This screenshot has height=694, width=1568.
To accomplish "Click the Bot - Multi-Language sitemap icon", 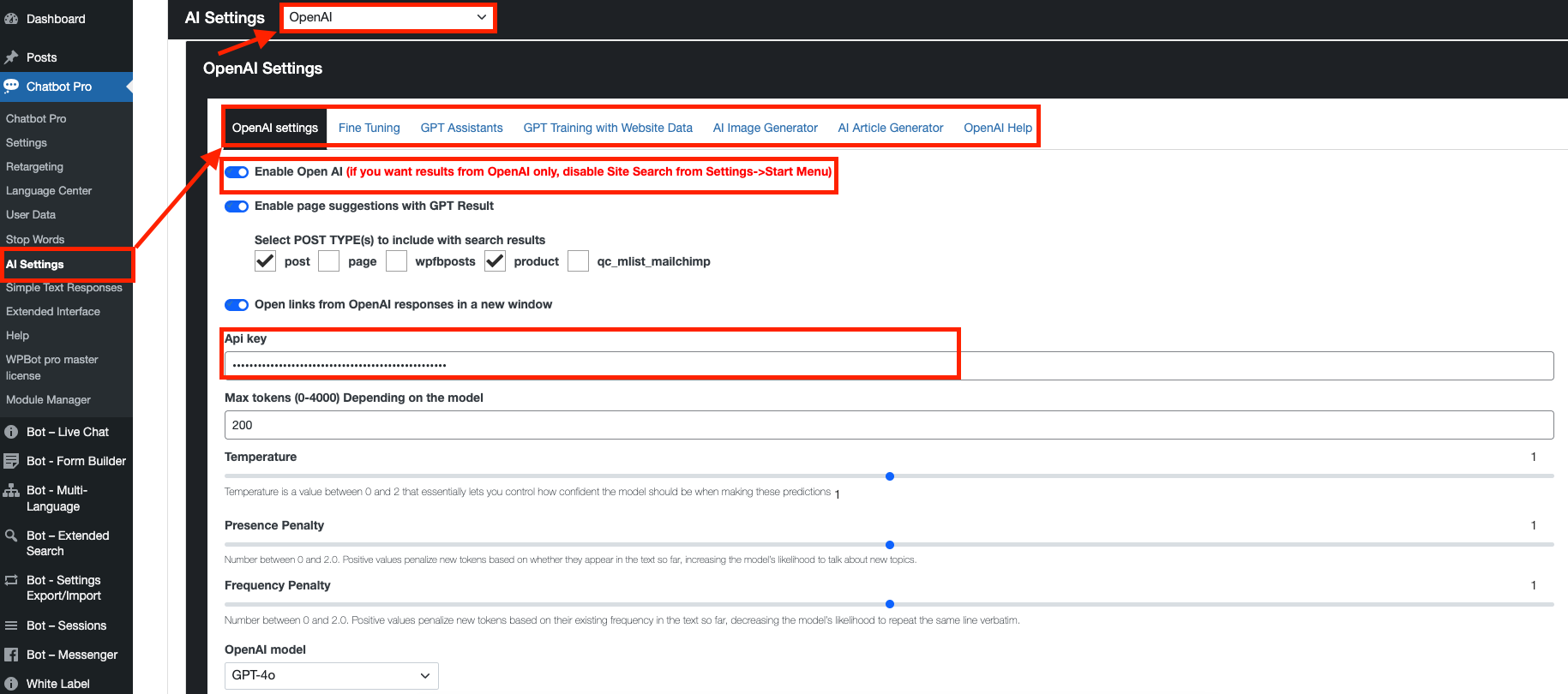I will tap(11, 491).
